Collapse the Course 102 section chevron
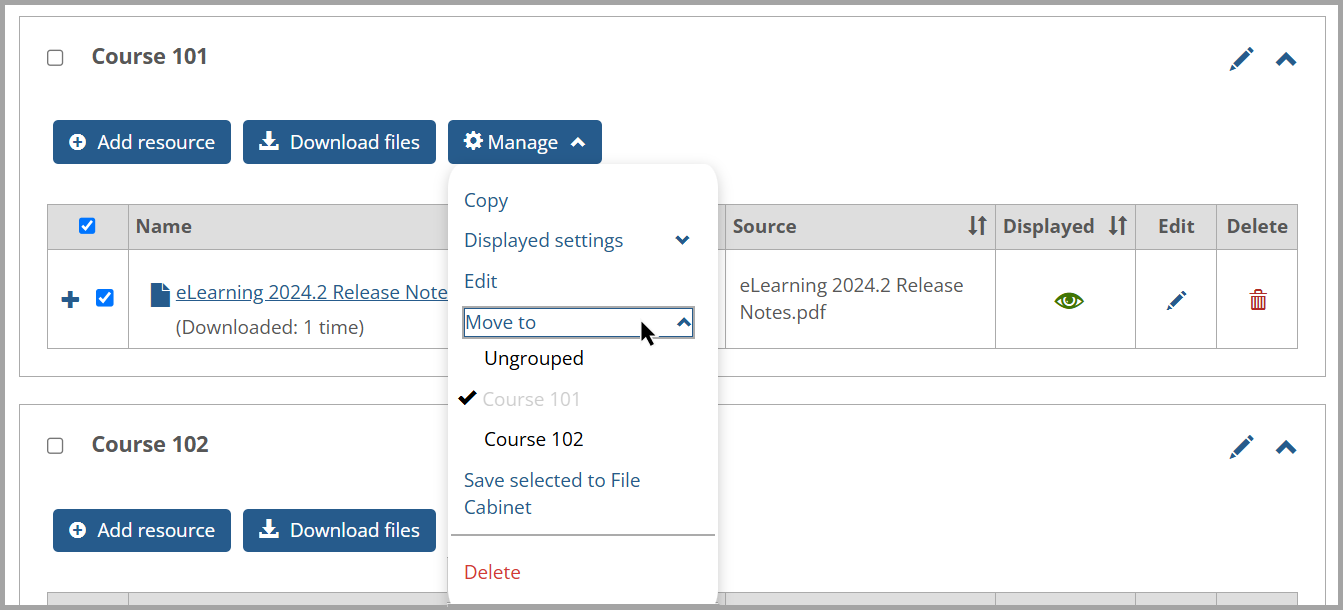Viewport: 1343px width, 610px height. point(1286,446)
